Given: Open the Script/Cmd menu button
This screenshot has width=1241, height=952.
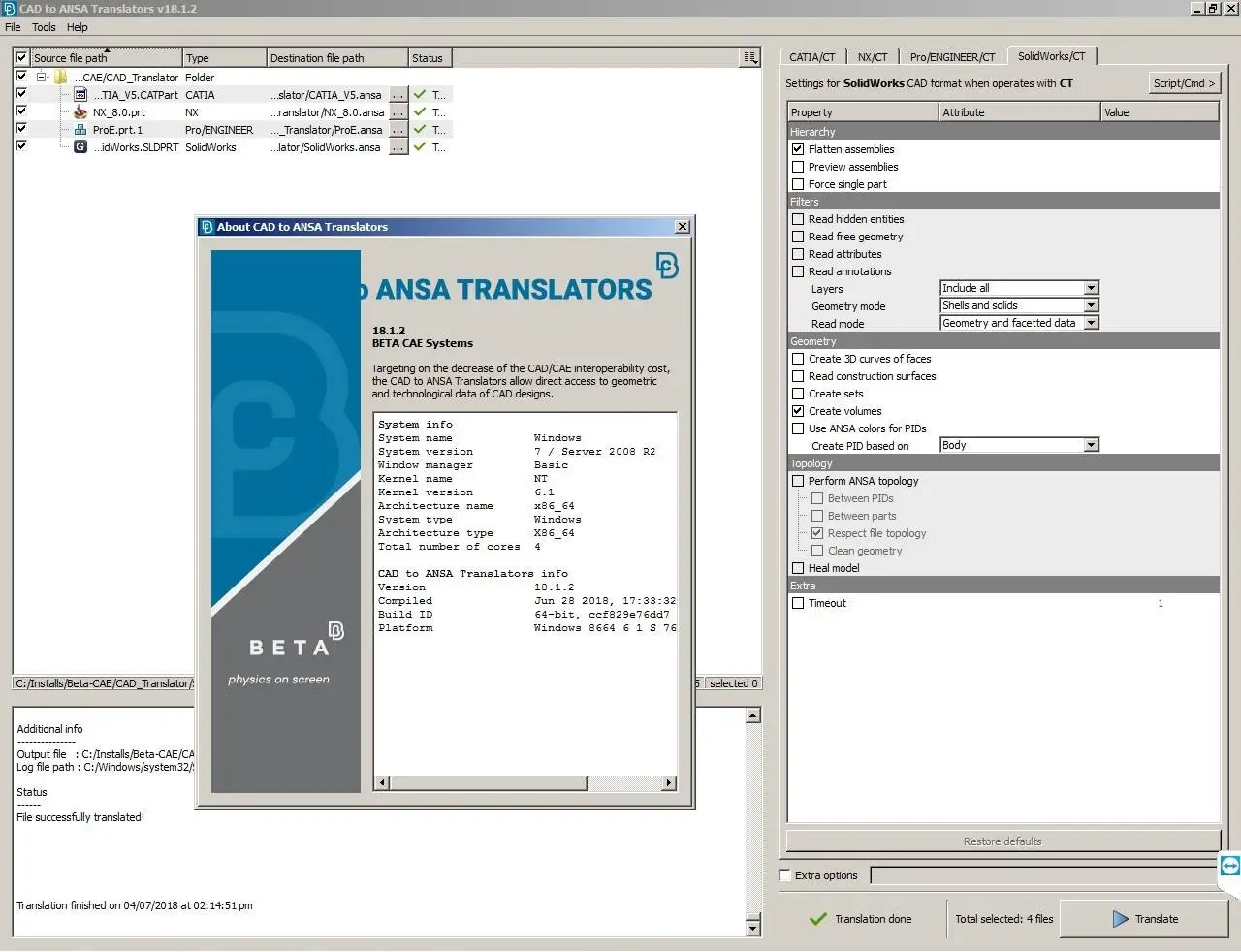Looking at the screenshot, I should [x=1184, y=83].
